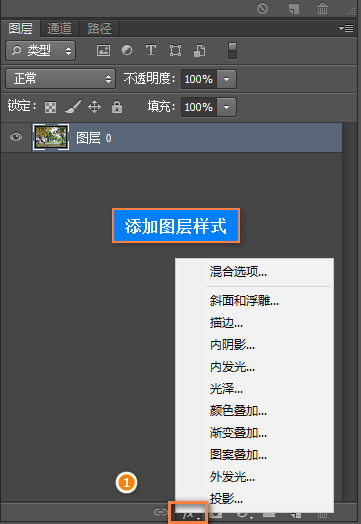Choose 颜色叠加... layer style
The image size is (361, 524).
coord(254,411)
